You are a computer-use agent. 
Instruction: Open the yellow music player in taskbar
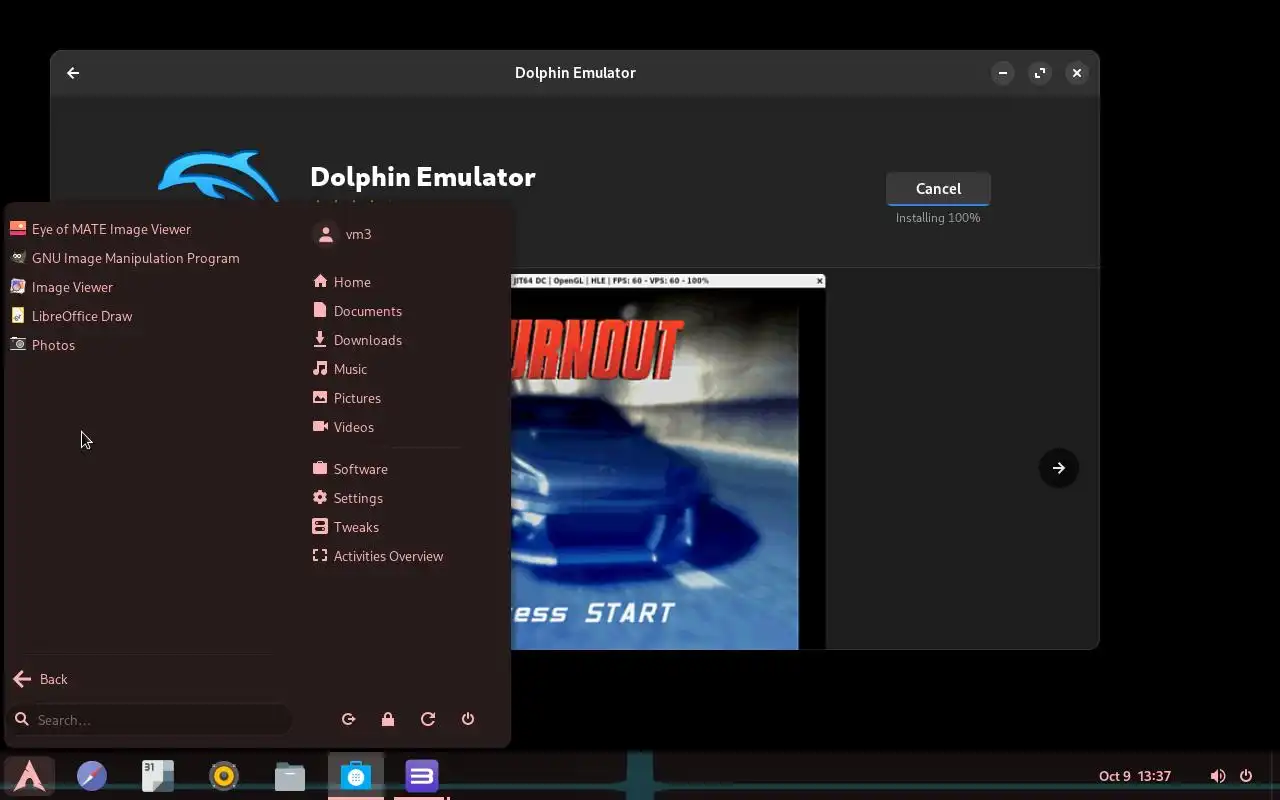[224, 776]
